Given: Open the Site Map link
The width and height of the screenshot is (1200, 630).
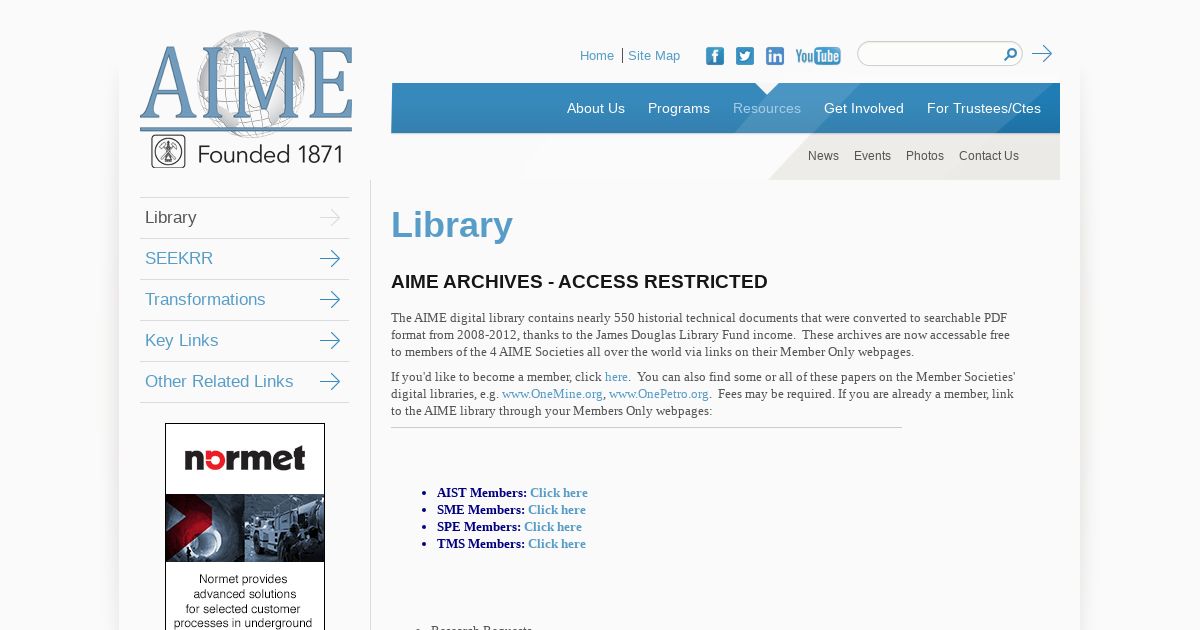Looking at the screenshot, I should tap(654, 56).
